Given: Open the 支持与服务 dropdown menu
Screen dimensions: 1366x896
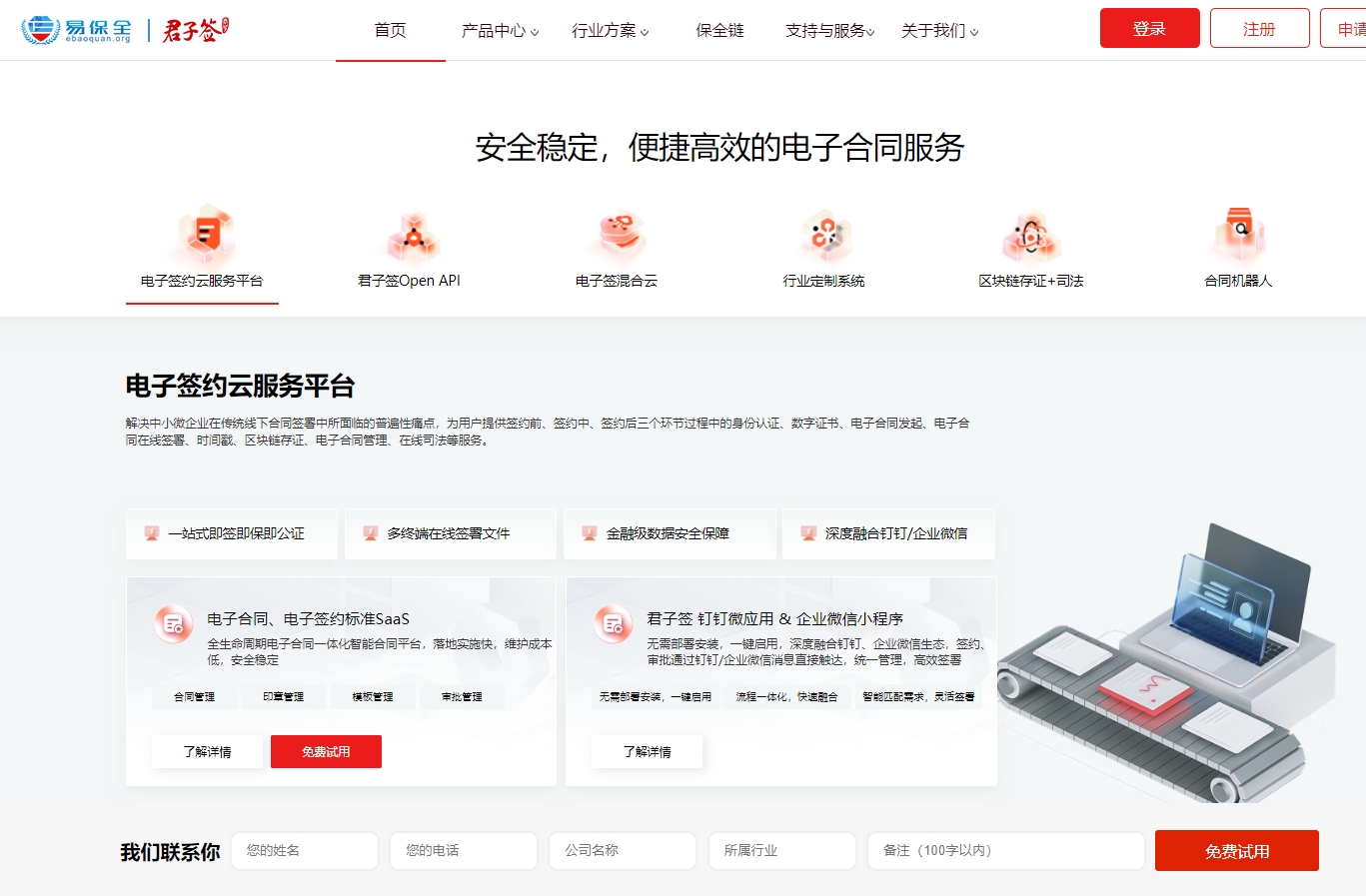Looking at the screenshot, I should pos(829,31).
